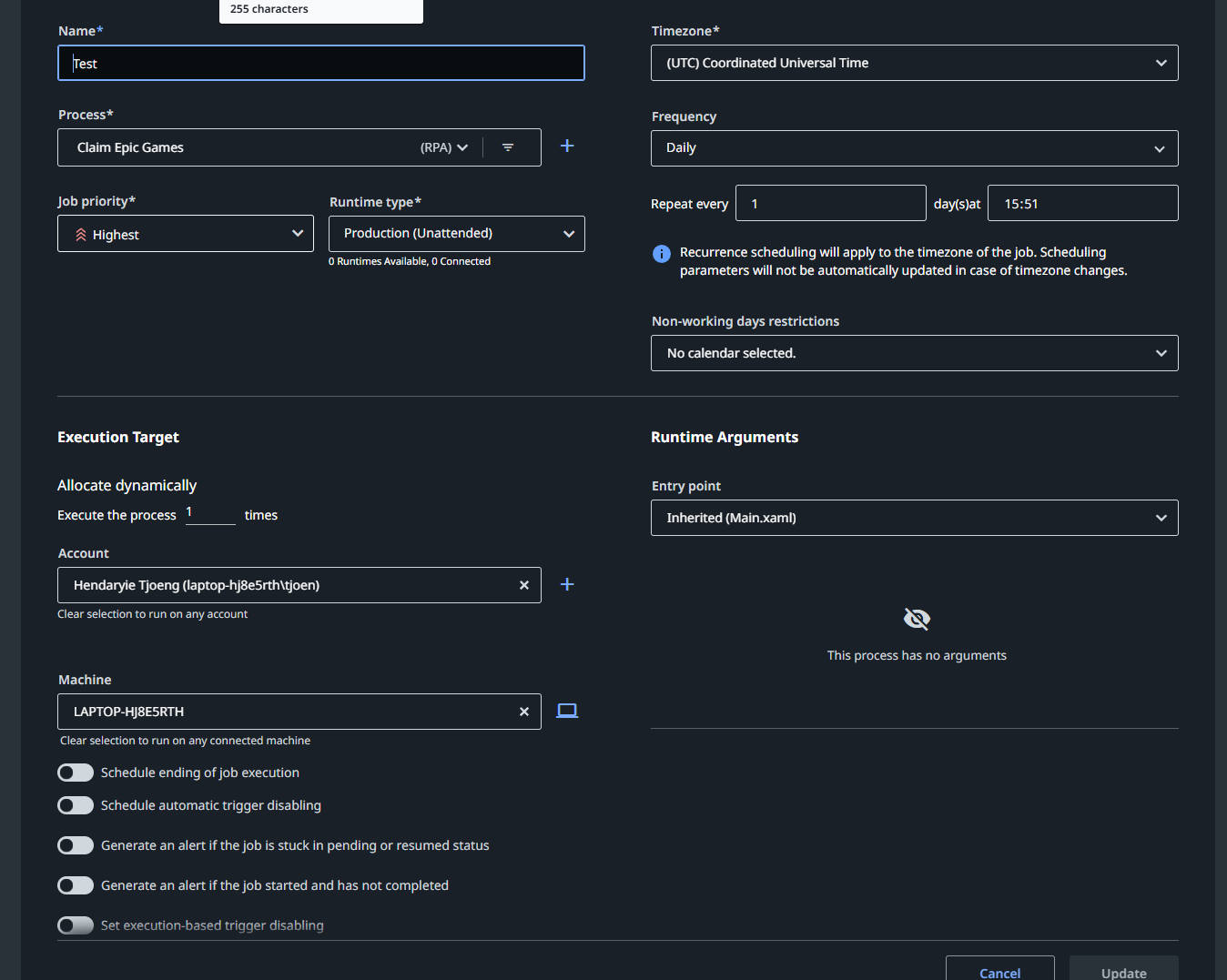Add a new process with the plus icon
The height and width of the screenshot is (980, 1227).
pyautogui.click(x=566, y=146)
